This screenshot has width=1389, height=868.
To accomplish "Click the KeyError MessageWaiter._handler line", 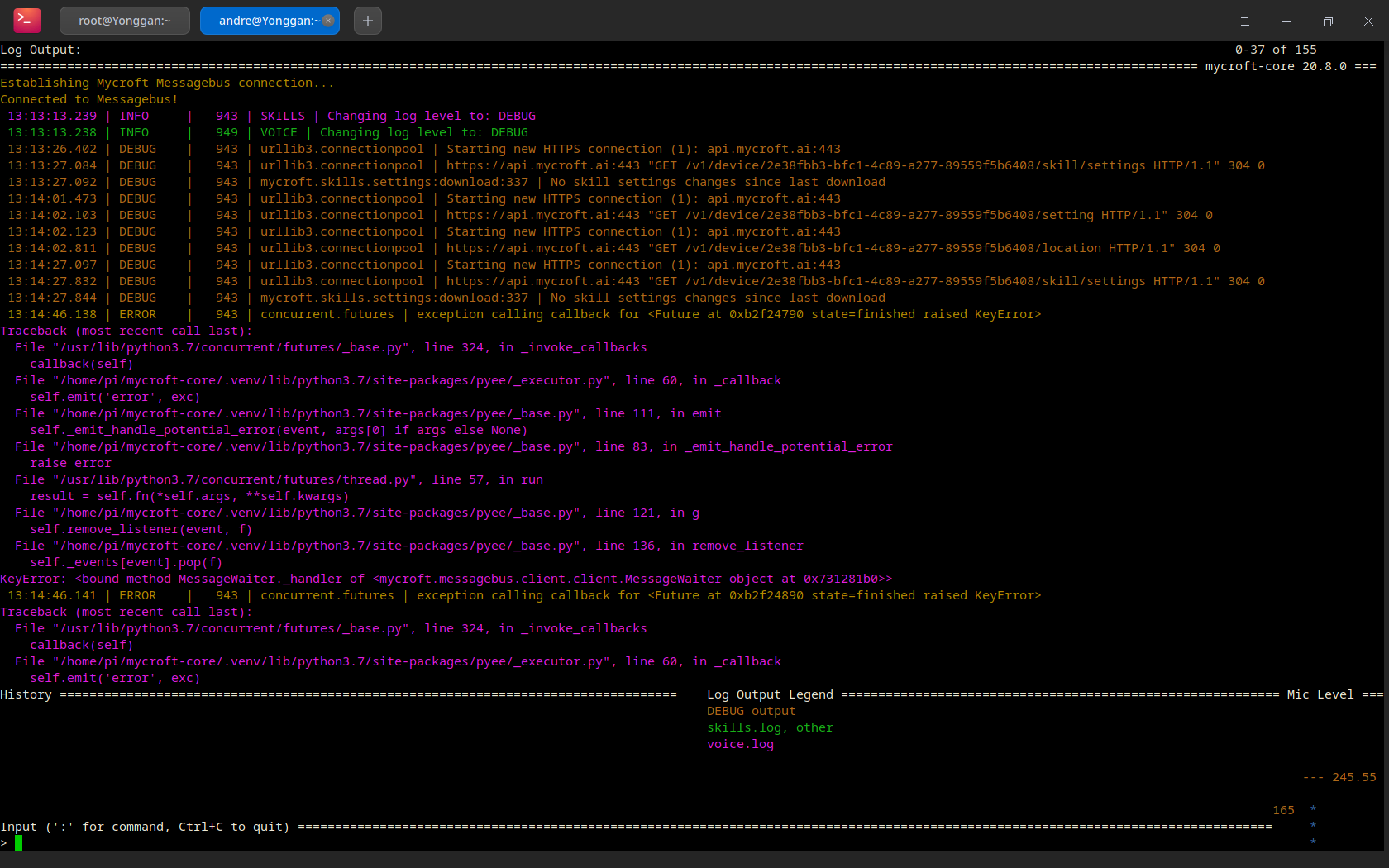I will [x=446, y=579].
